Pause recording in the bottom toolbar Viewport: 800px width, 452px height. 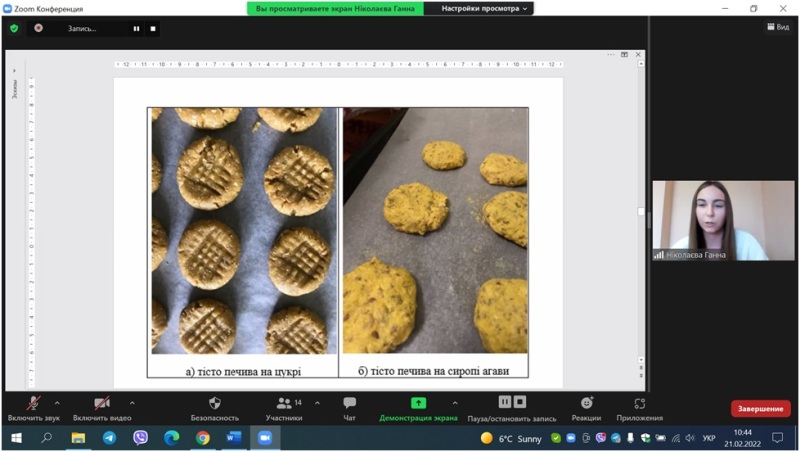[505, 402]
